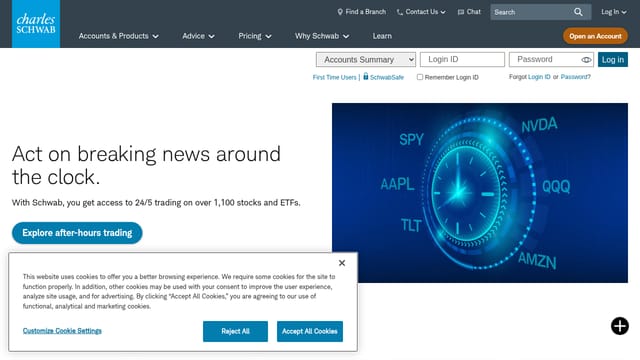This screenshot has width=640, height=360.
Task: Expand the Log In menu in header
Action: pyautogui.click(x=613, y=12)
